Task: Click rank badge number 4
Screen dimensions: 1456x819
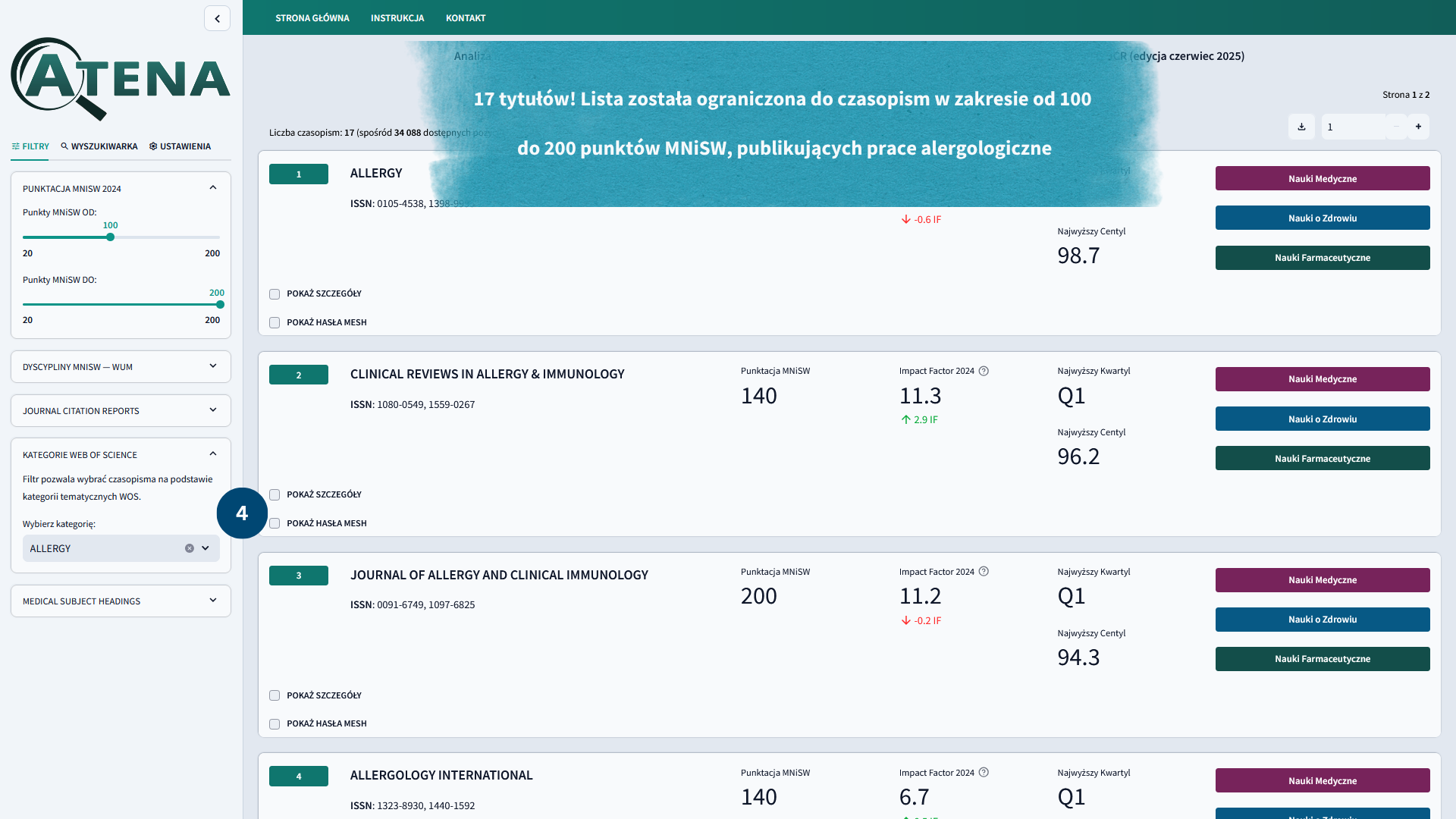Action: click(299, 776)
